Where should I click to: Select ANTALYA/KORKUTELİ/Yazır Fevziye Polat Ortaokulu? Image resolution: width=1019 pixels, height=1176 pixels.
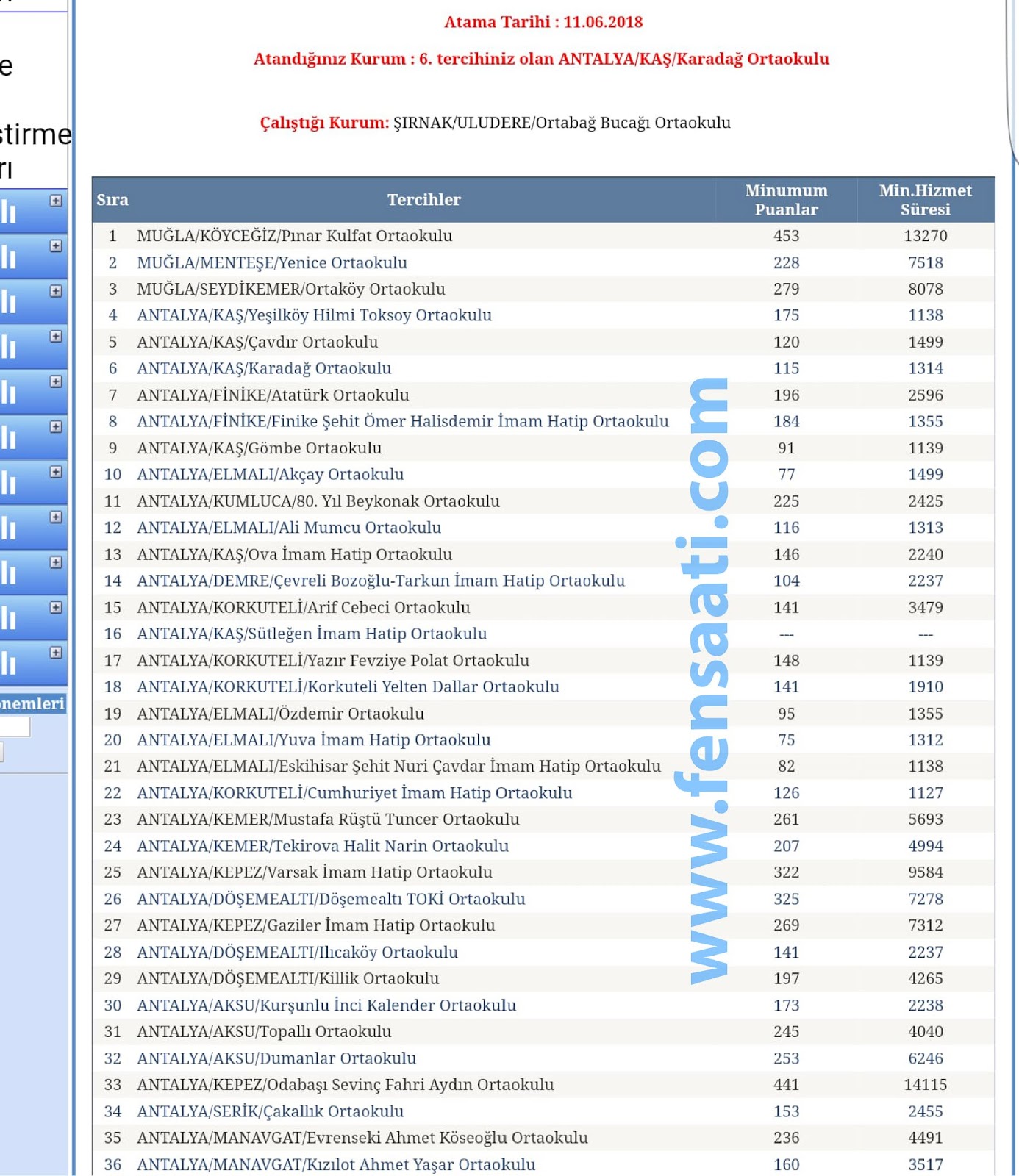click(x=543, y=661)
